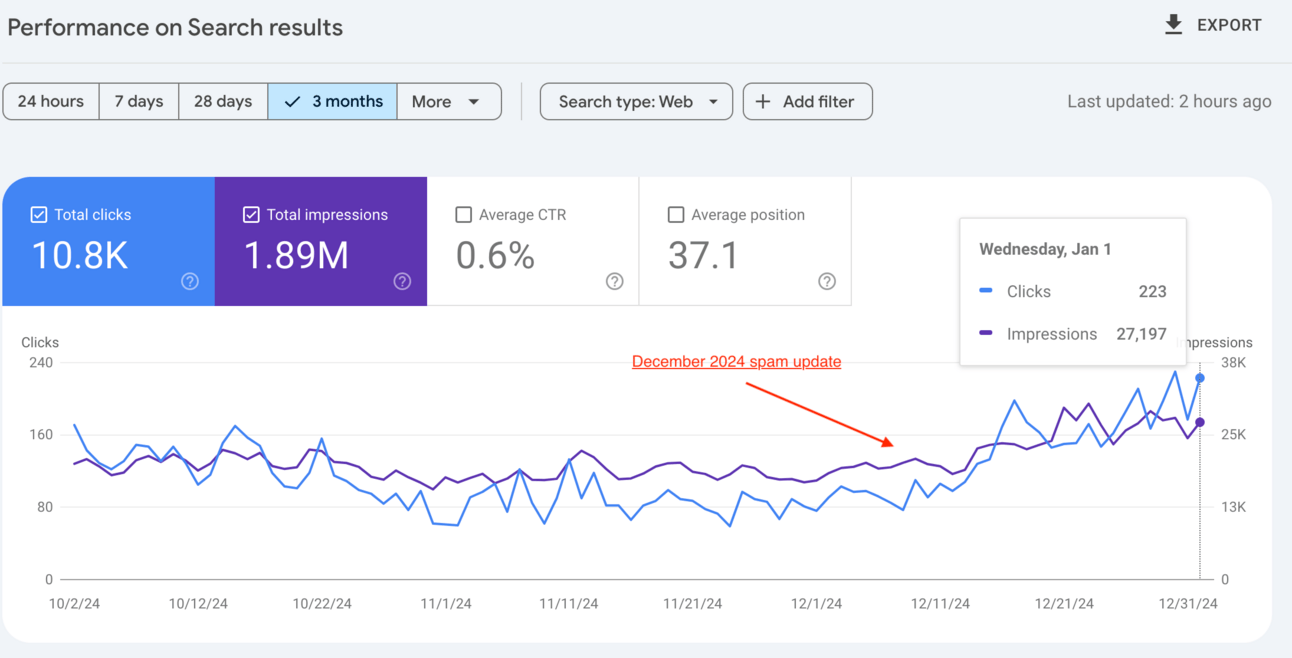Select the 28 days range

[223, 101]
